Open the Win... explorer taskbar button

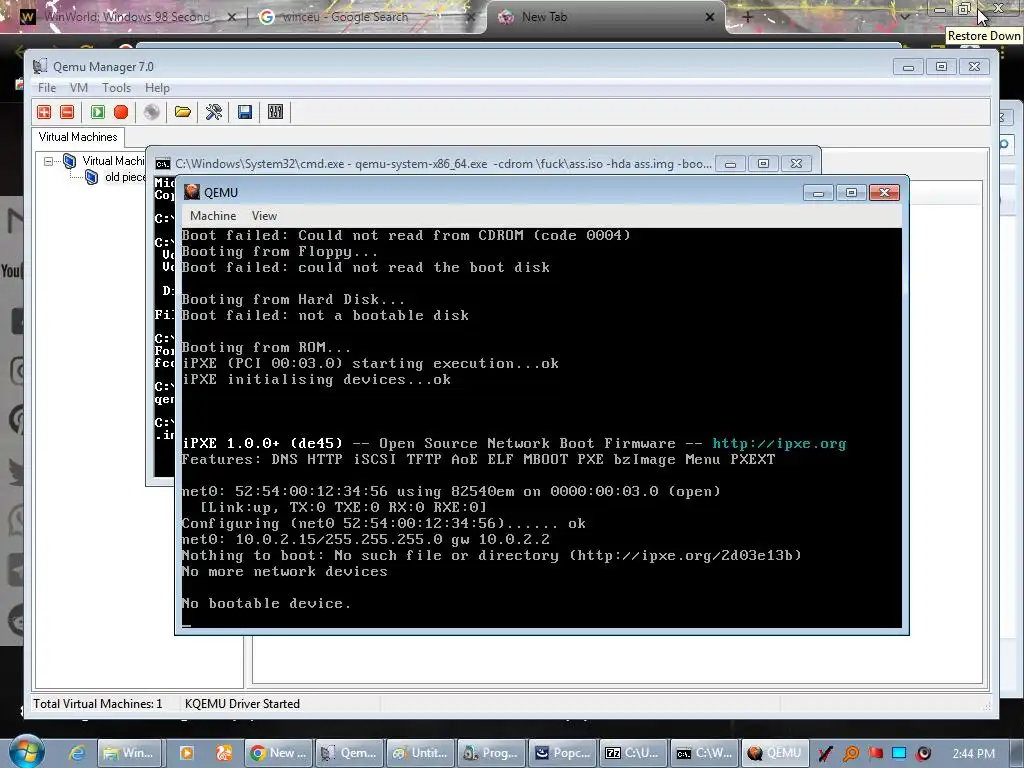pos(130,753)
